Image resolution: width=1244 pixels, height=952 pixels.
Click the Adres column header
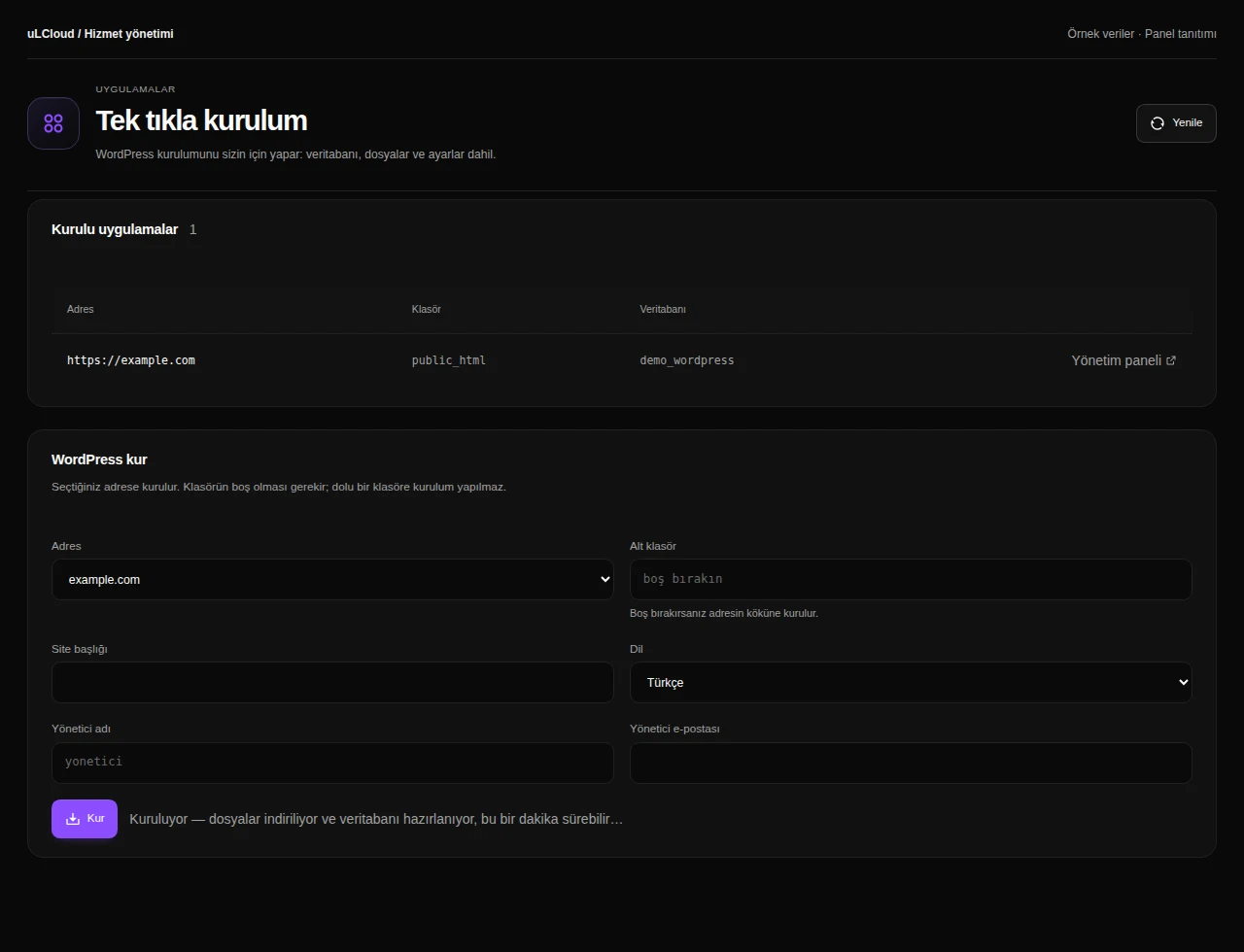pos(81,309)
